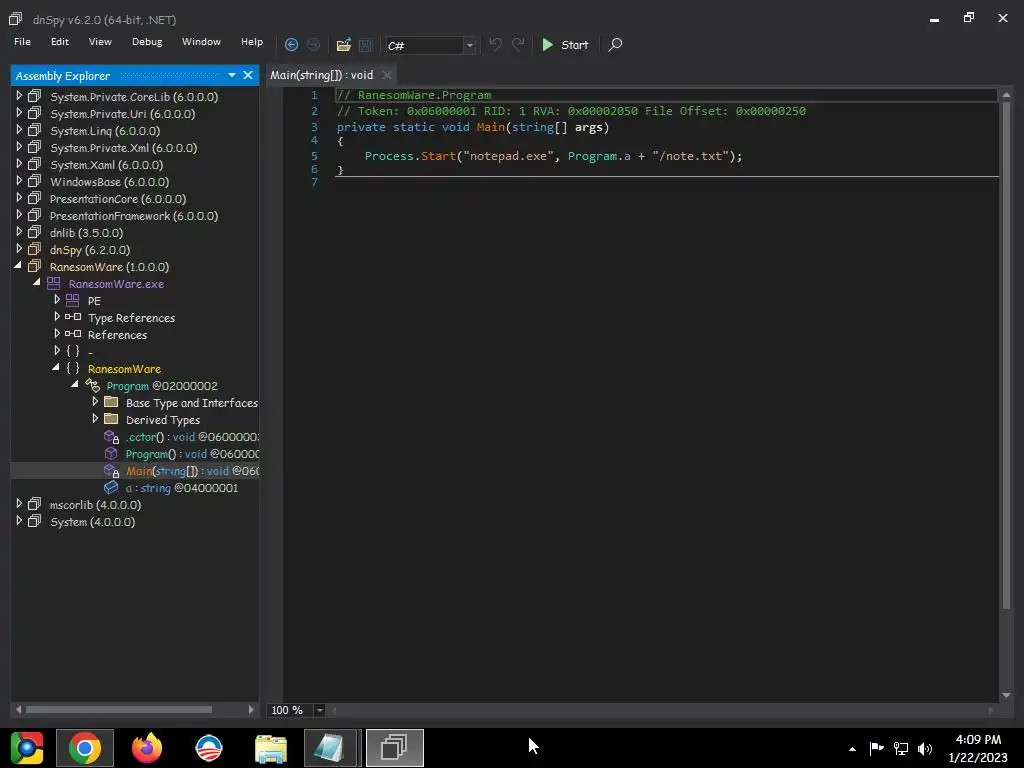Collapse the RanesomWare namespace node
Image resolution: width=1024 pixels, height=768 pixels.
click(x=56, y=368)
